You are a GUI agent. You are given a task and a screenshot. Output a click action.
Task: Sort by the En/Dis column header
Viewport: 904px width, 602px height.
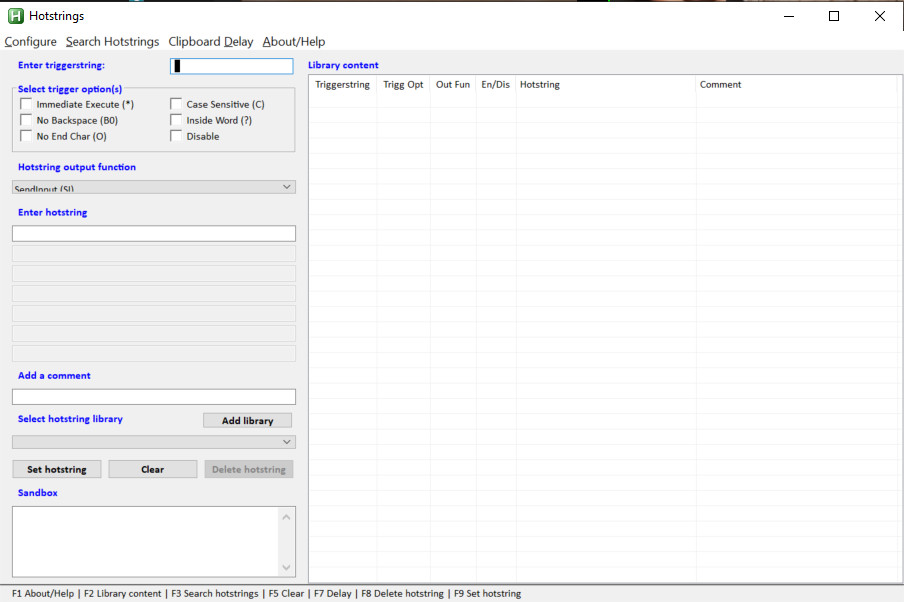coord(496,85)
